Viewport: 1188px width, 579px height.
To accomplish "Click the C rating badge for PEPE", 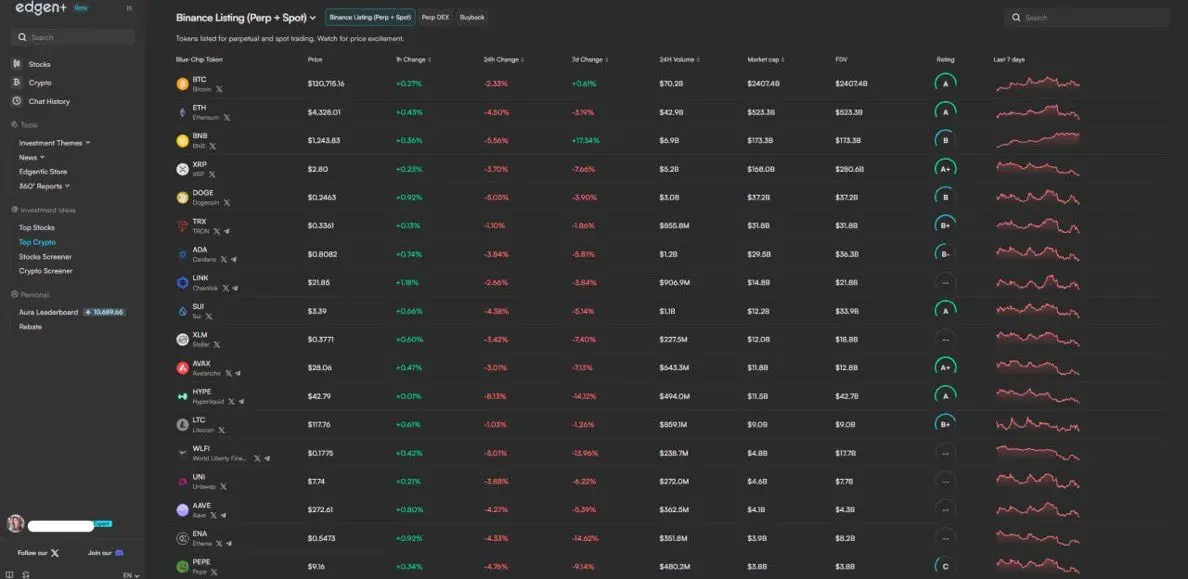I will coord(945,566).
